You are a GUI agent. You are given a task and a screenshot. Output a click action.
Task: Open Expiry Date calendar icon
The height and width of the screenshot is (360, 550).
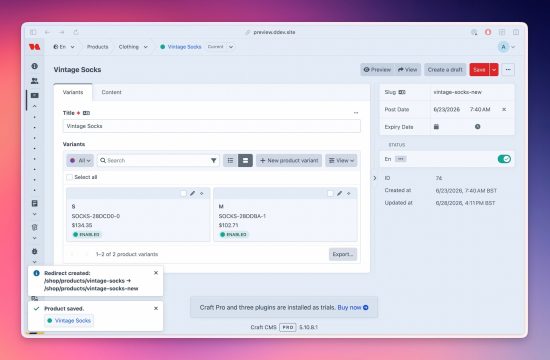click(x=436, y=127)
